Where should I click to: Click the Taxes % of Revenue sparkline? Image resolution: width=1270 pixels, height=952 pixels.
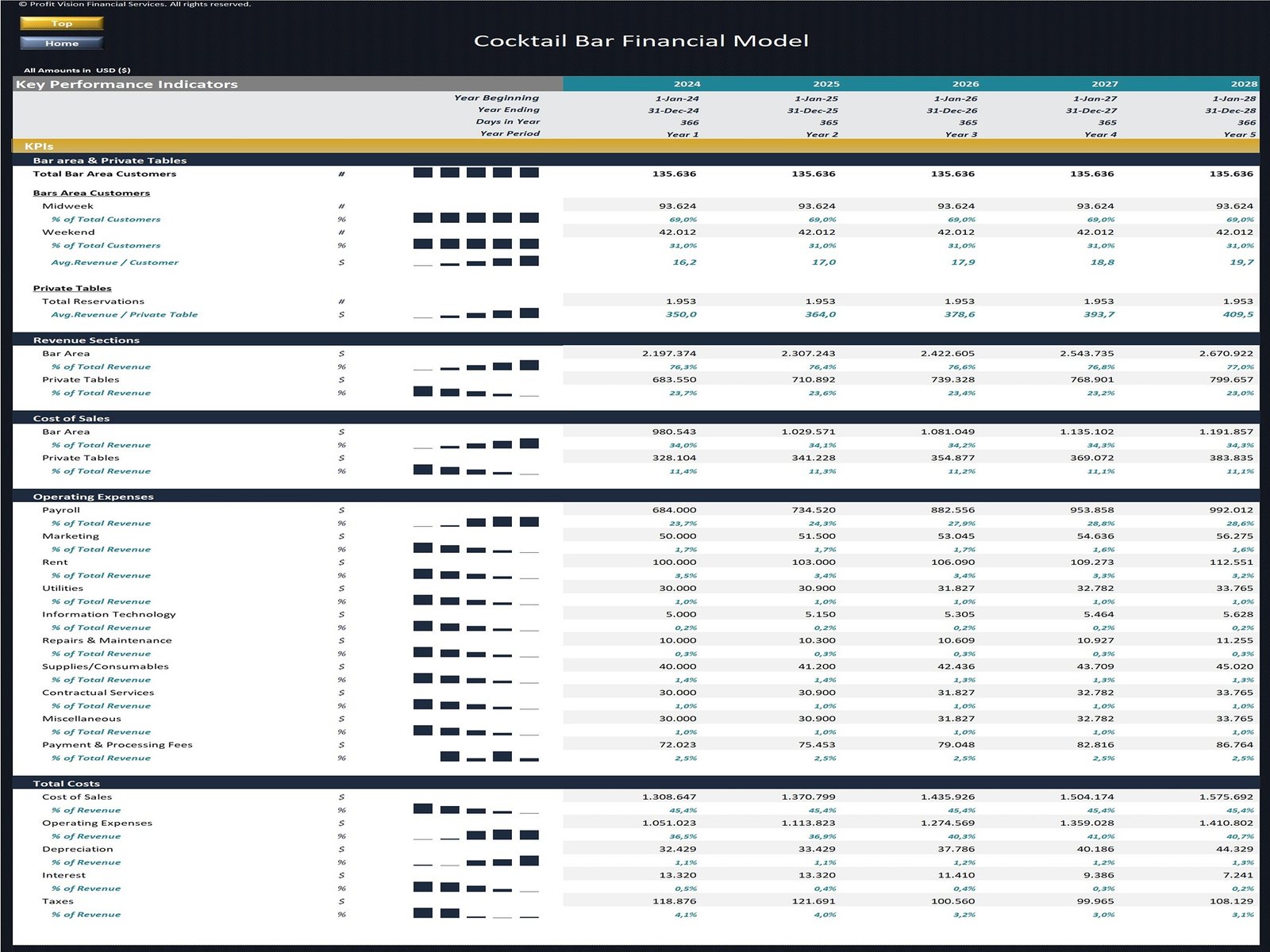click(475, 914)
